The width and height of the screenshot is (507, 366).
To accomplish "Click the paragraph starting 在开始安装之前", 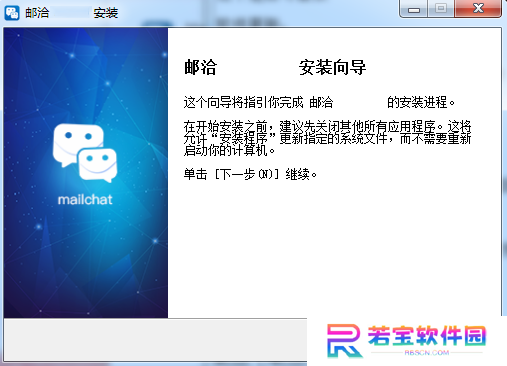I will [327, 138].
